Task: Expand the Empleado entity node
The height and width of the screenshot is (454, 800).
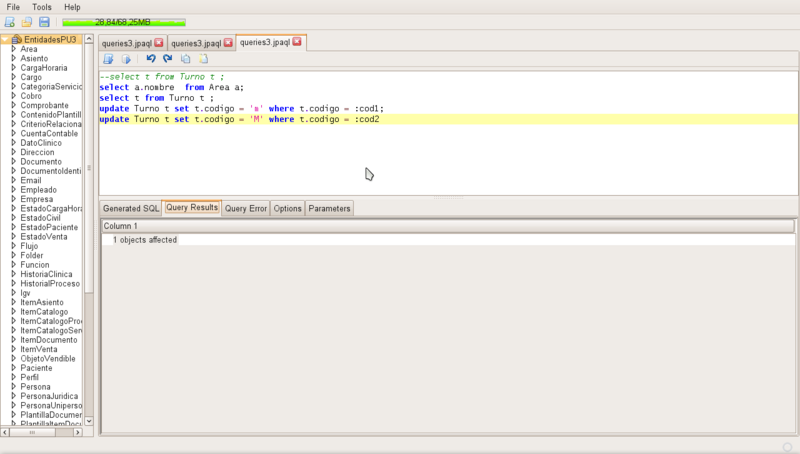Action: (x=13, y=190)
